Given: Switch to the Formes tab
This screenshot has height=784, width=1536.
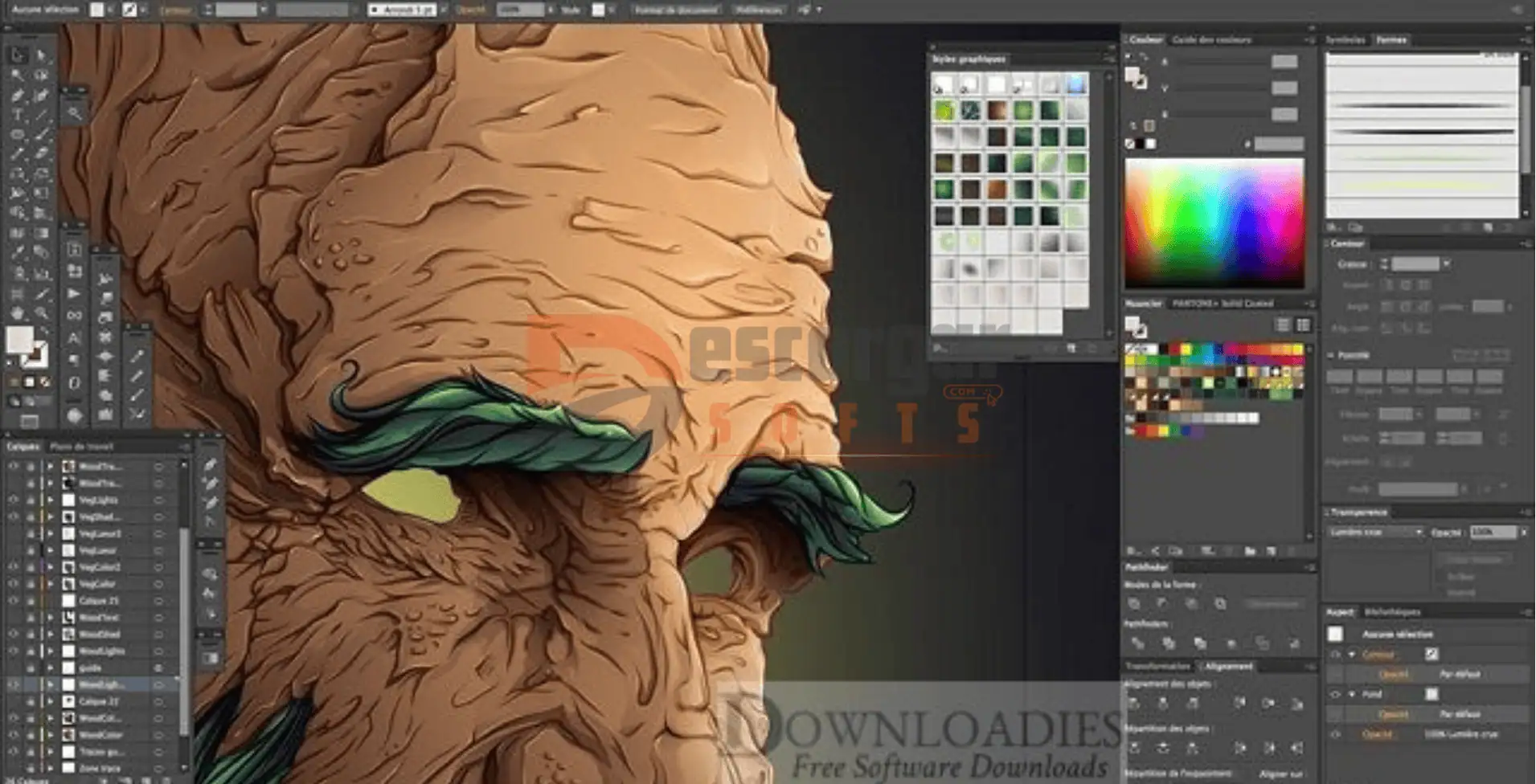Looking at the screenshot, I should [1391, 39].
